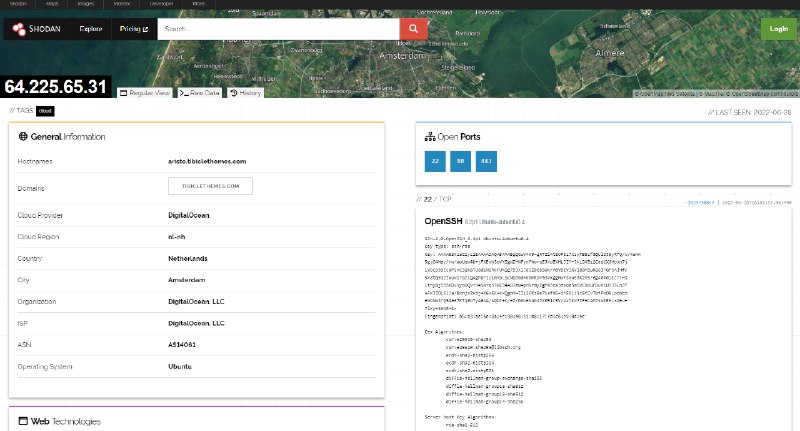Screen dimensions: 800x431
Task: Click the LAST SEEN date text
Action: (x=749, y=112)
